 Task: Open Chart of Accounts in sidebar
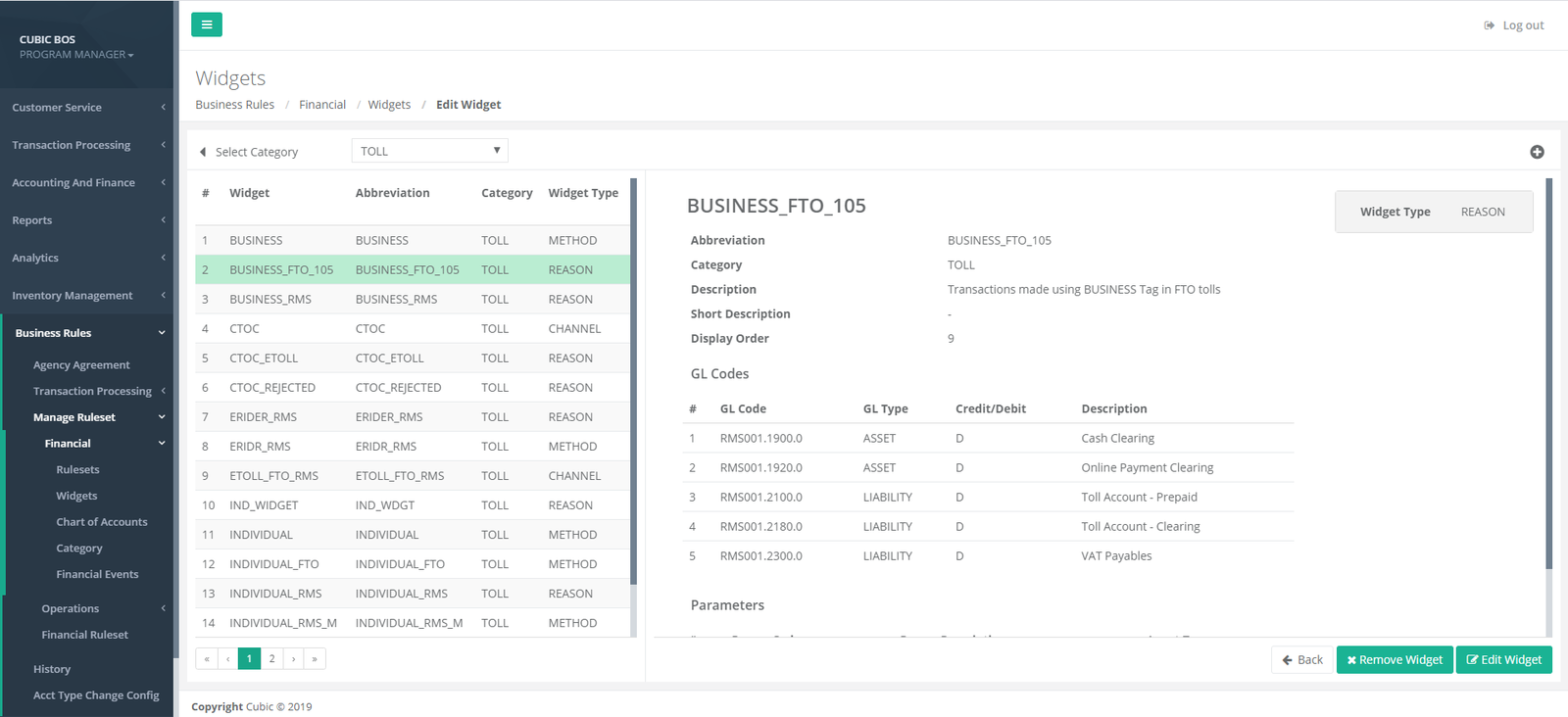(102, 522)
